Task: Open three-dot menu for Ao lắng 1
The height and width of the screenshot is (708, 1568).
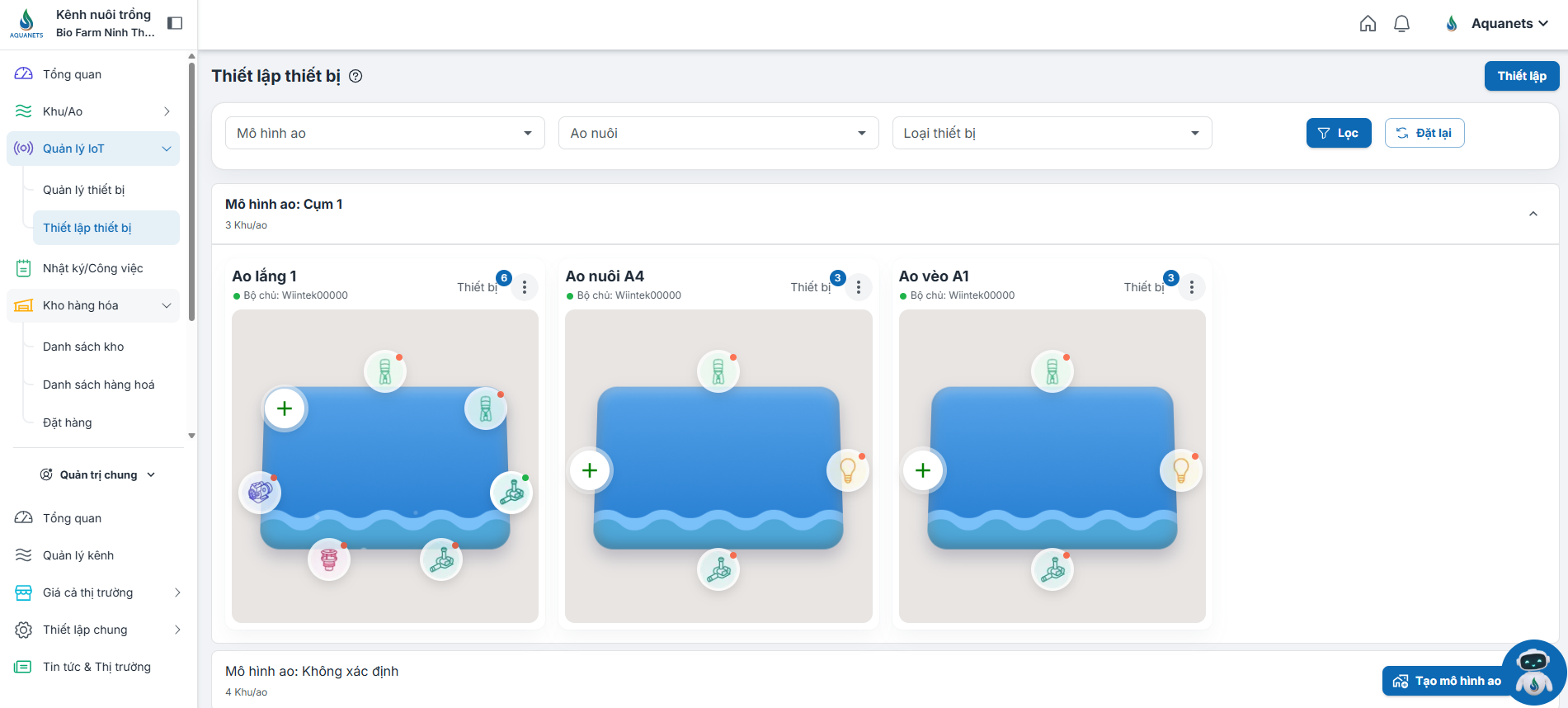Action: (525, 287)
